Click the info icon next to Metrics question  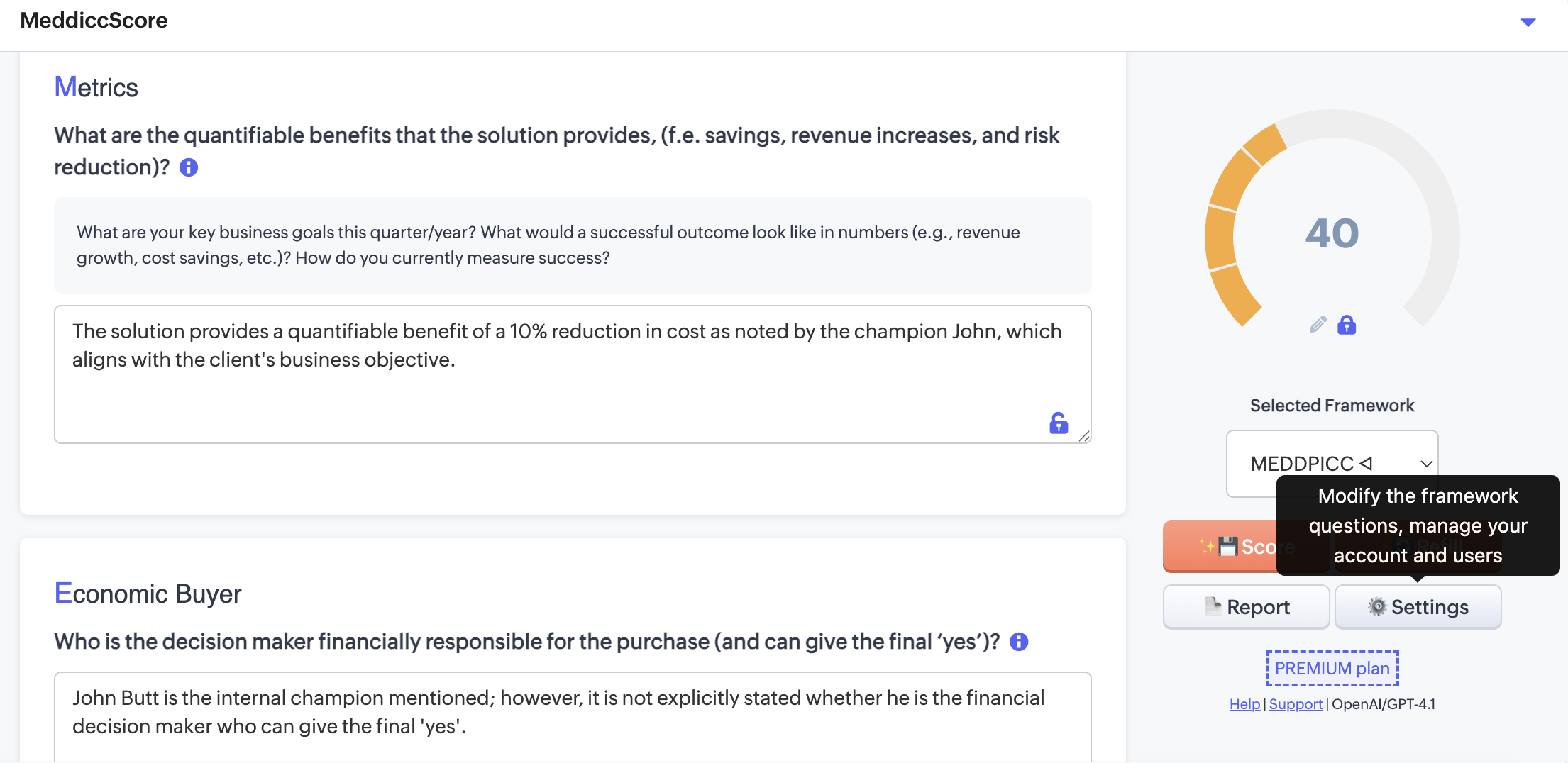point(189,167)
